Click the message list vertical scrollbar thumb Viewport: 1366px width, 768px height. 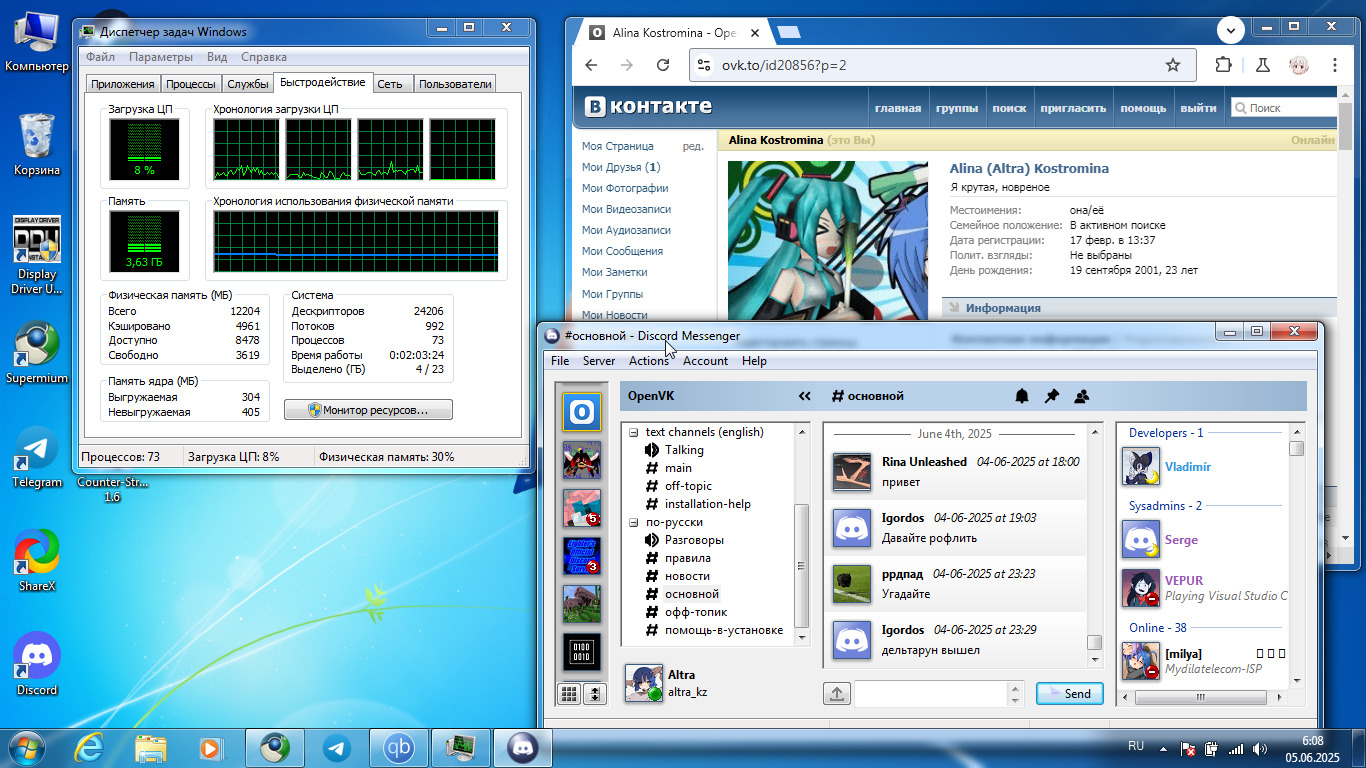click(1094, 642)
